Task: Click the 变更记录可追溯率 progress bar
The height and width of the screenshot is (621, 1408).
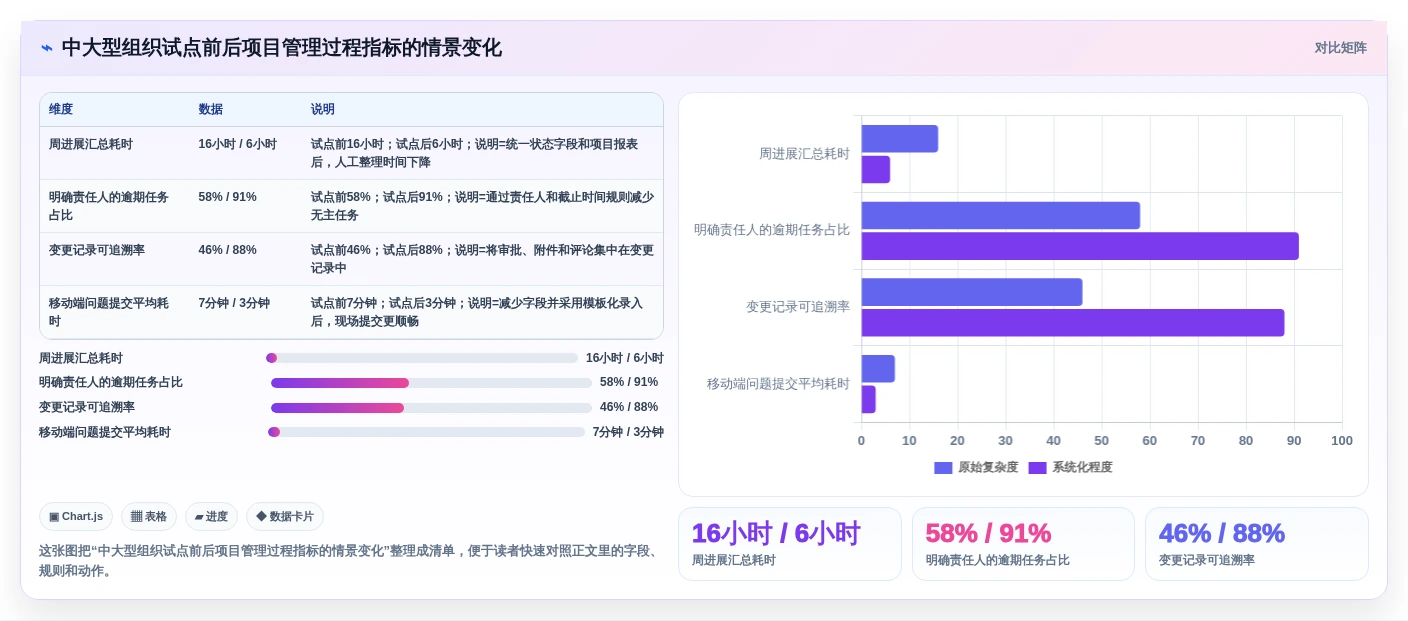Action: pos(431,408)
